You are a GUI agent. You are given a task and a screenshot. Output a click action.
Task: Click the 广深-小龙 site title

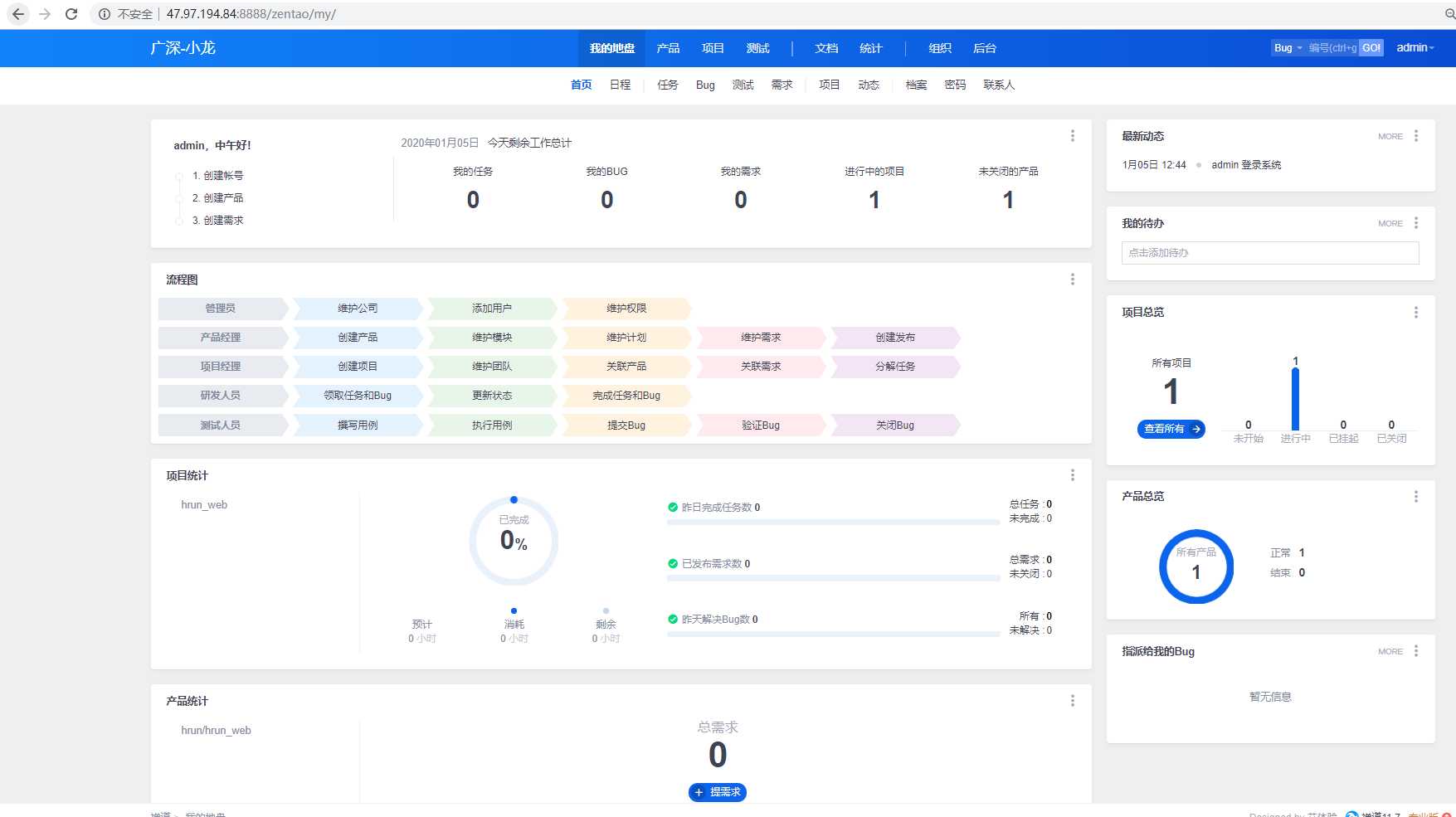click(x=183, y=48)
